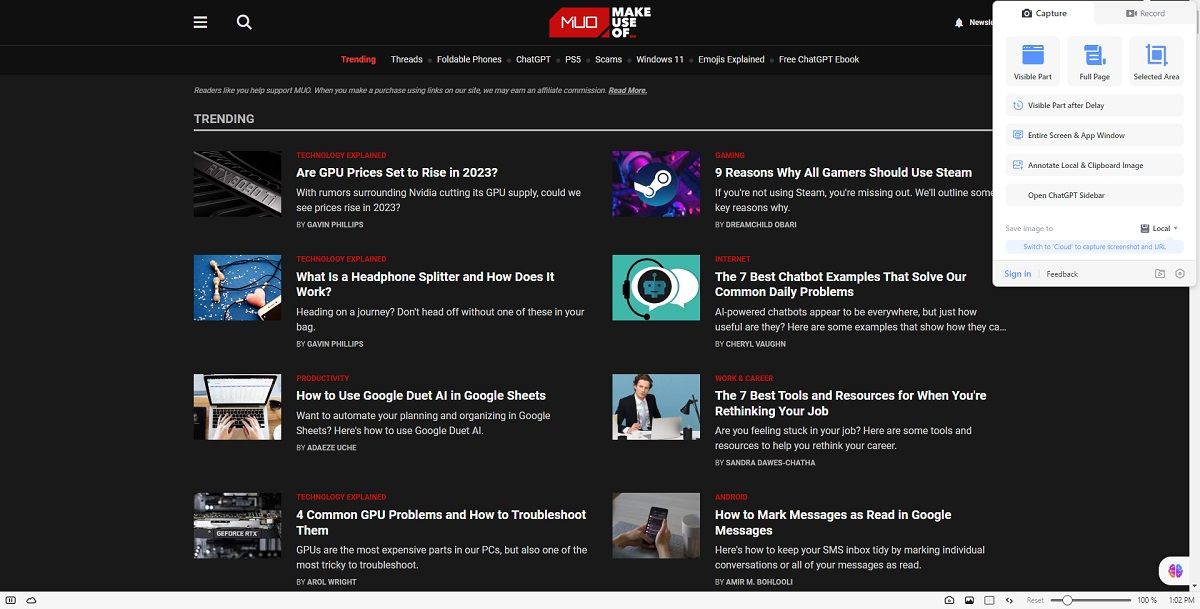Click the Work & Career category label
This screenshot has width=1200, height=609.
744,379
